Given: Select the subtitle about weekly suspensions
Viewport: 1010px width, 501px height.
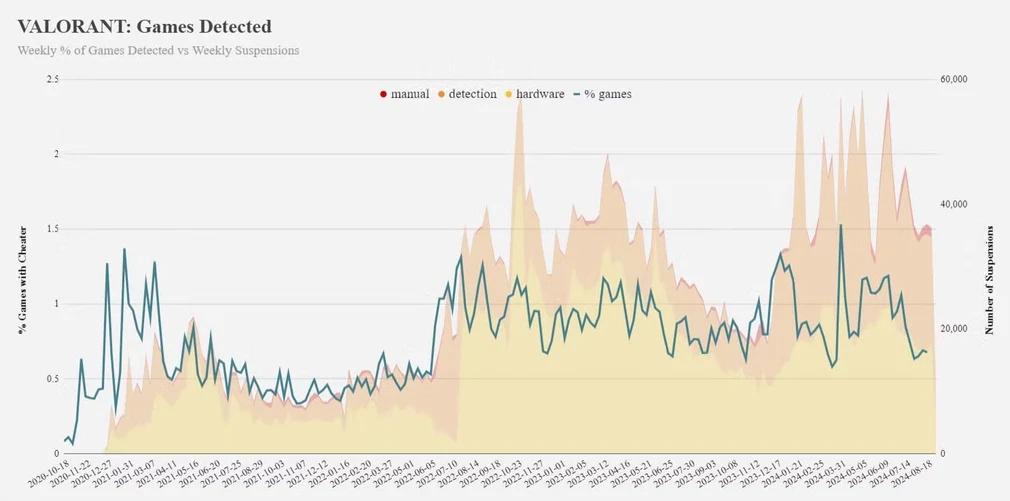Looking at the screenshot, I should [158, 50].
